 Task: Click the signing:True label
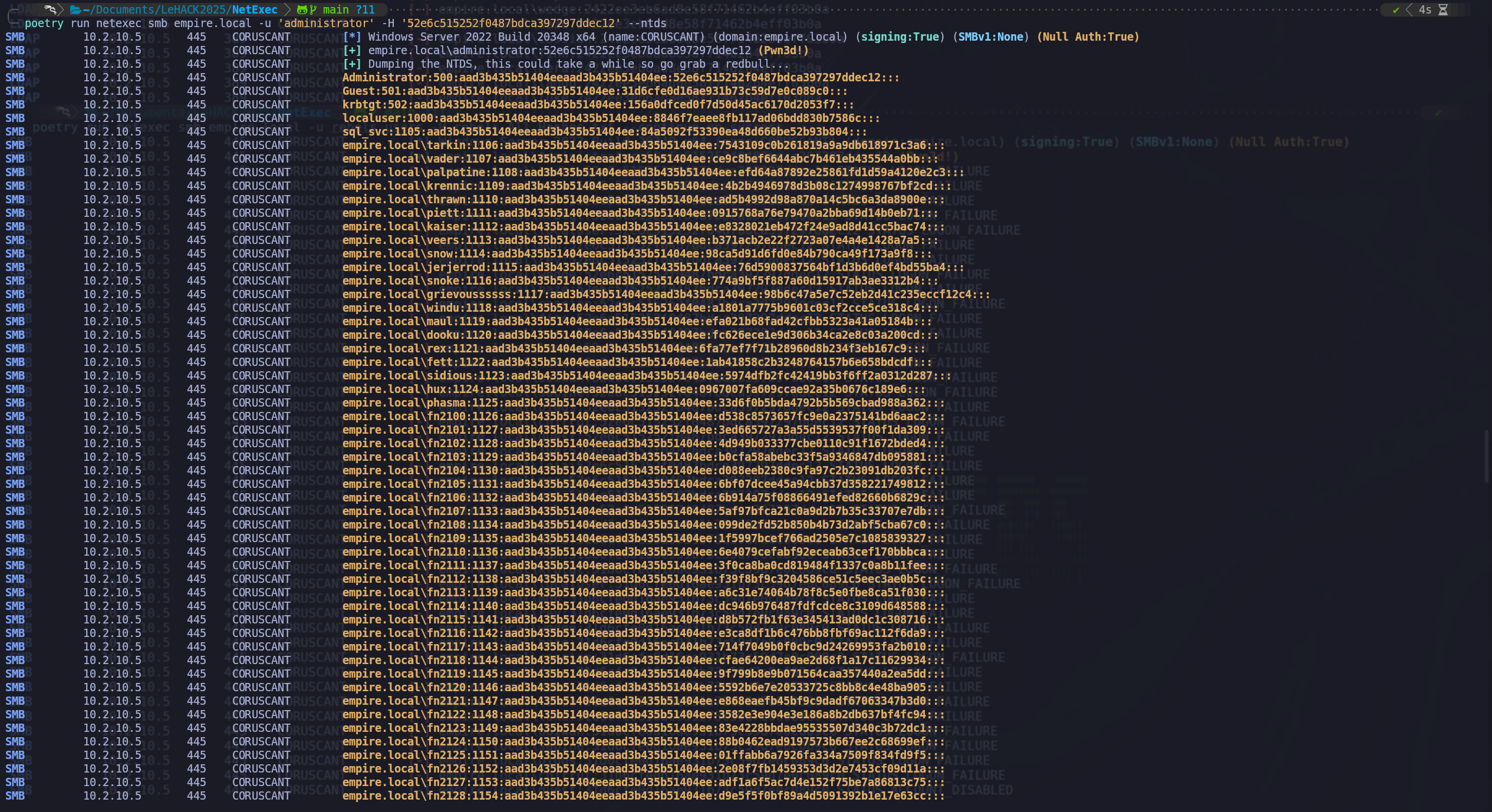(900, 37)
